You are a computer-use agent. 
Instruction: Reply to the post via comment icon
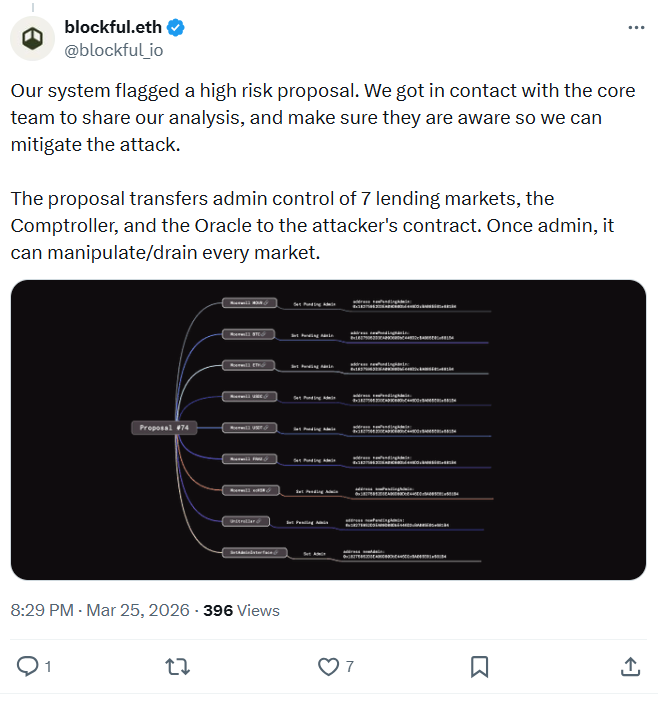point(29,666)
